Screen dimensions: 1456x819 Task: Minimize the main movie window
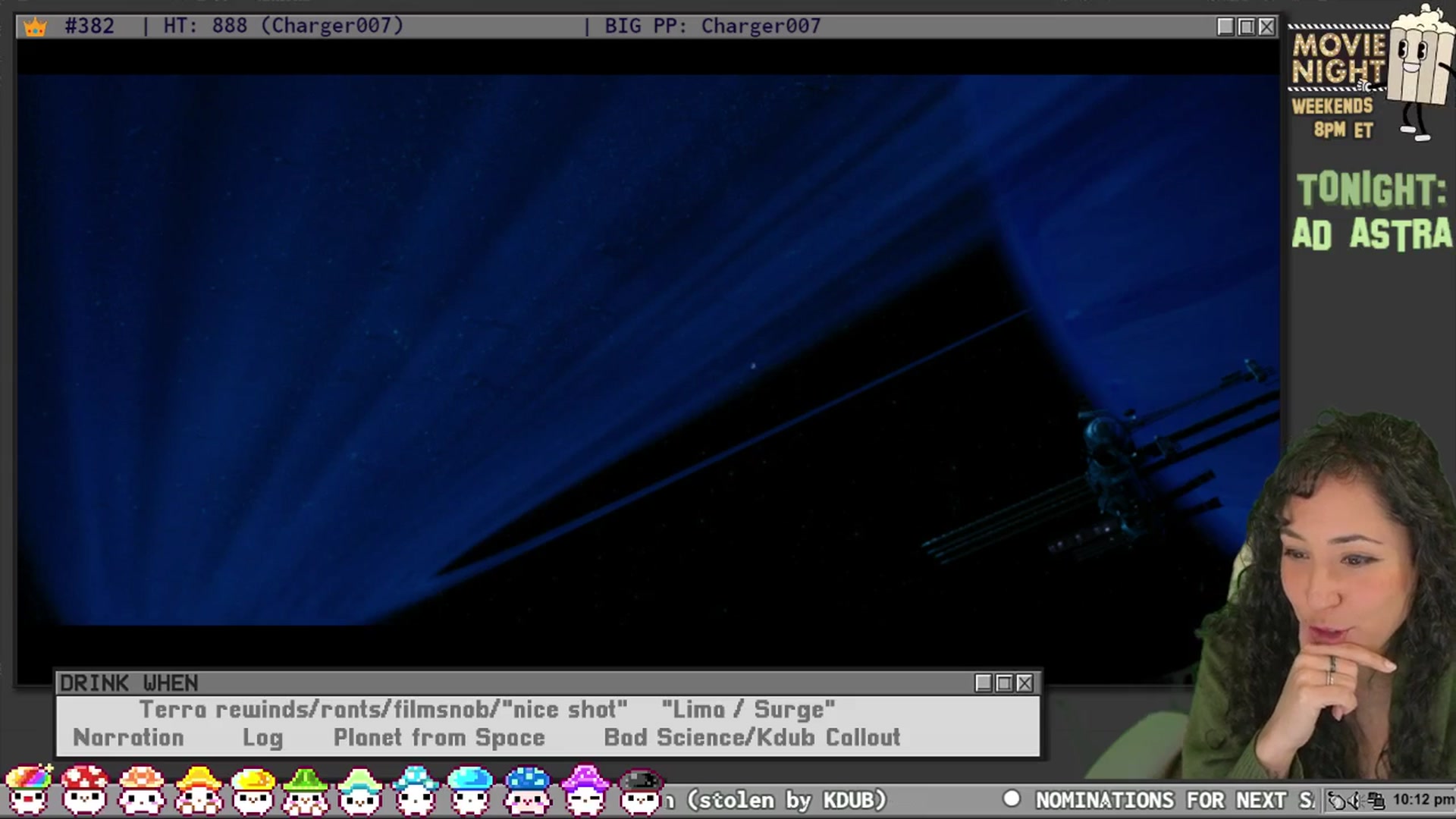tap(1225, 27)
